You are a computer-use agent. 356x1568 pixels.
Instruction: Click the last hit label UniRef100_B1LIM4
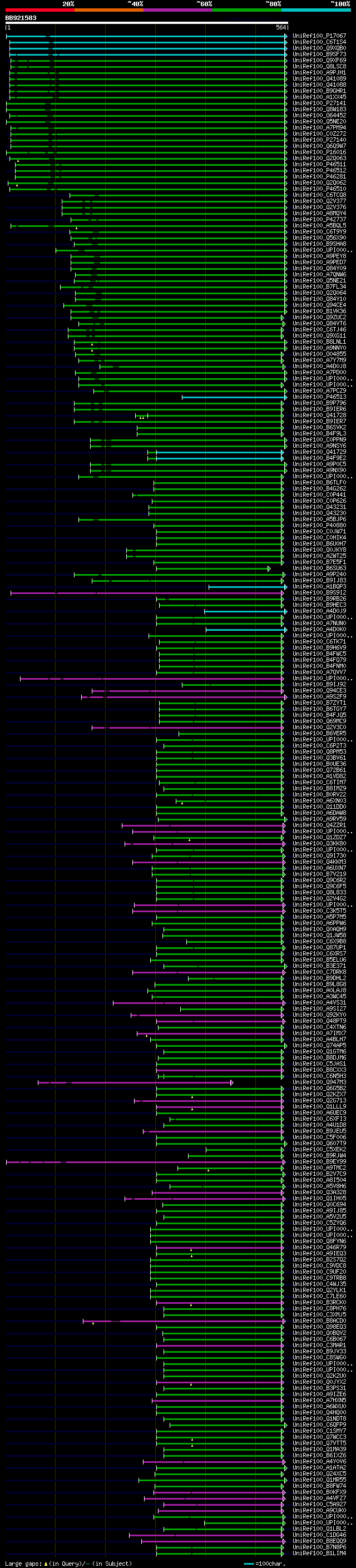point(319,1554)
